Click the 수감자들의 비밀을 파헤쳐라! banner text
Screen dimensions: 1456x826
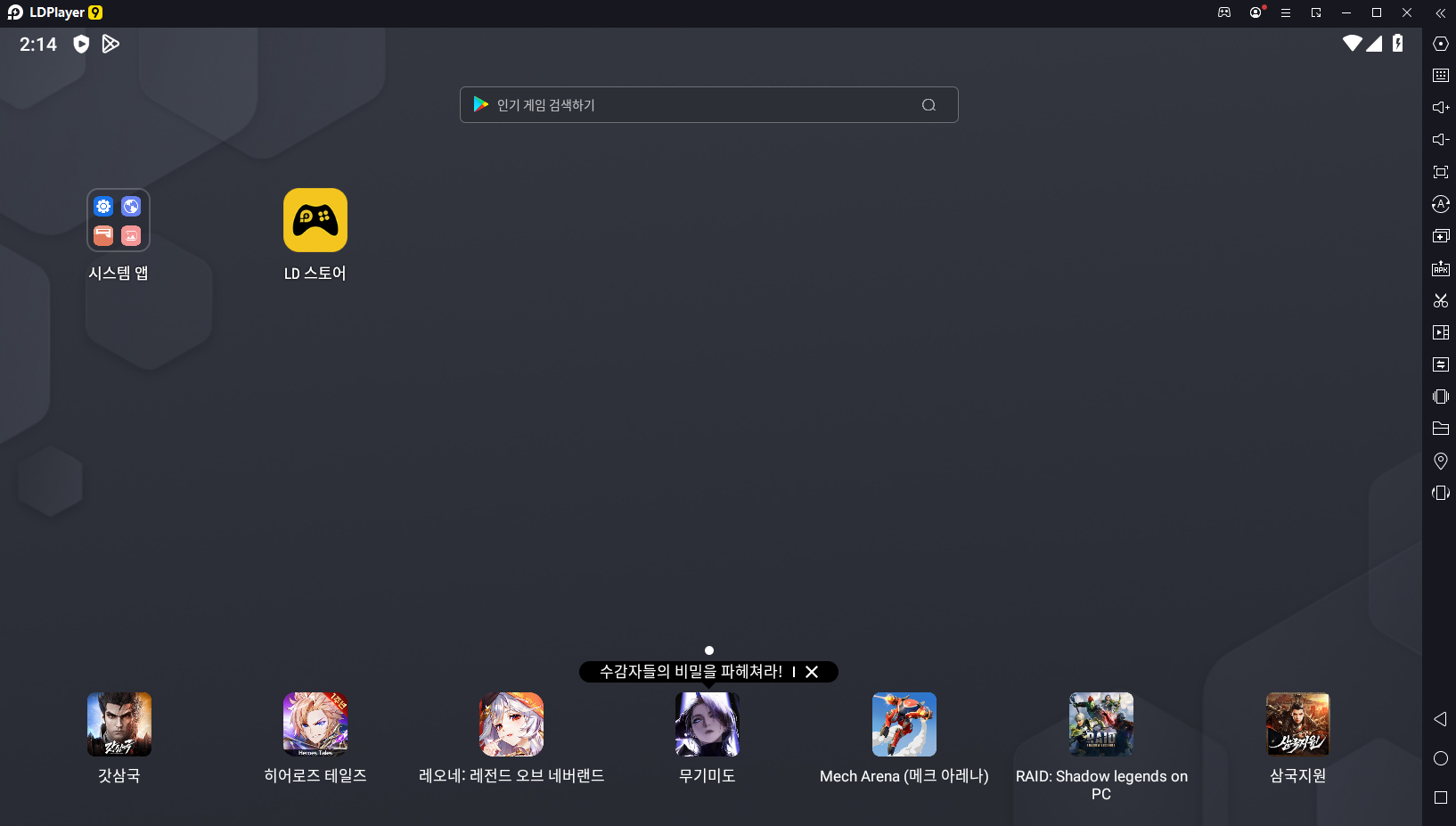pos(691,672)
